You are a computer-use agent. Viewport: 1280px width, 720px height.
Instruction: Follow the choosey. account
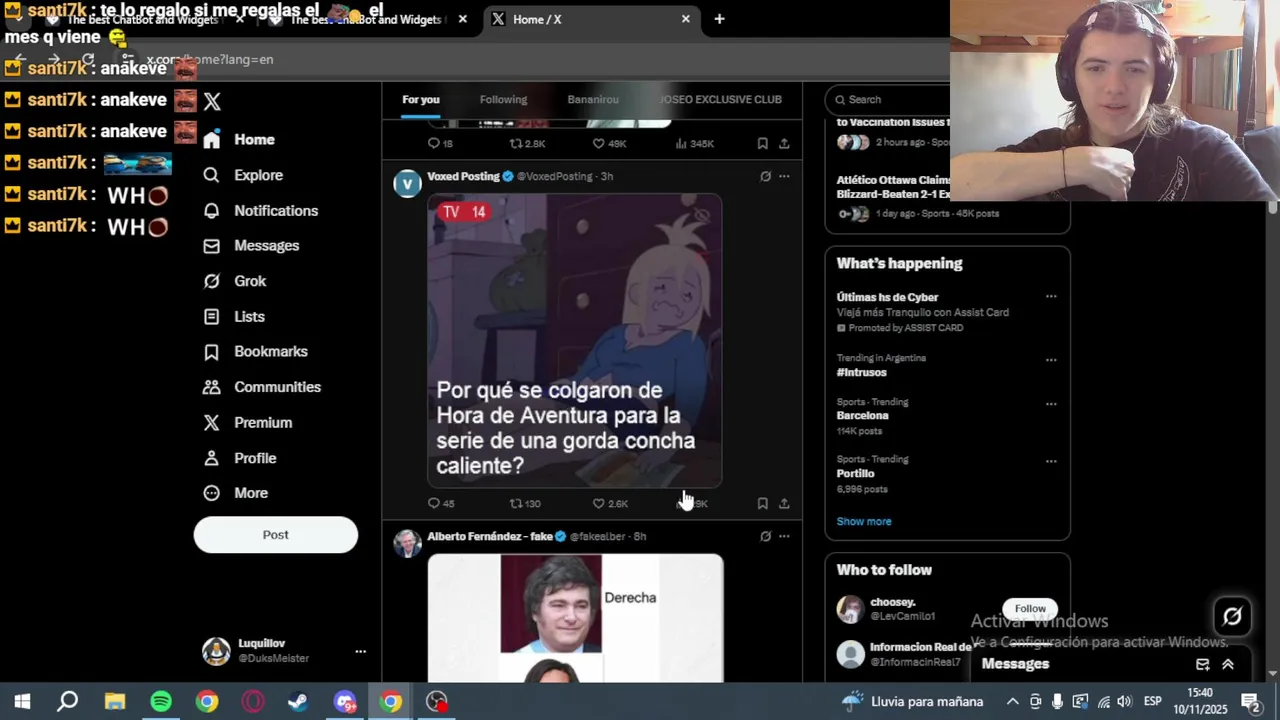(x=1030, y=609)
